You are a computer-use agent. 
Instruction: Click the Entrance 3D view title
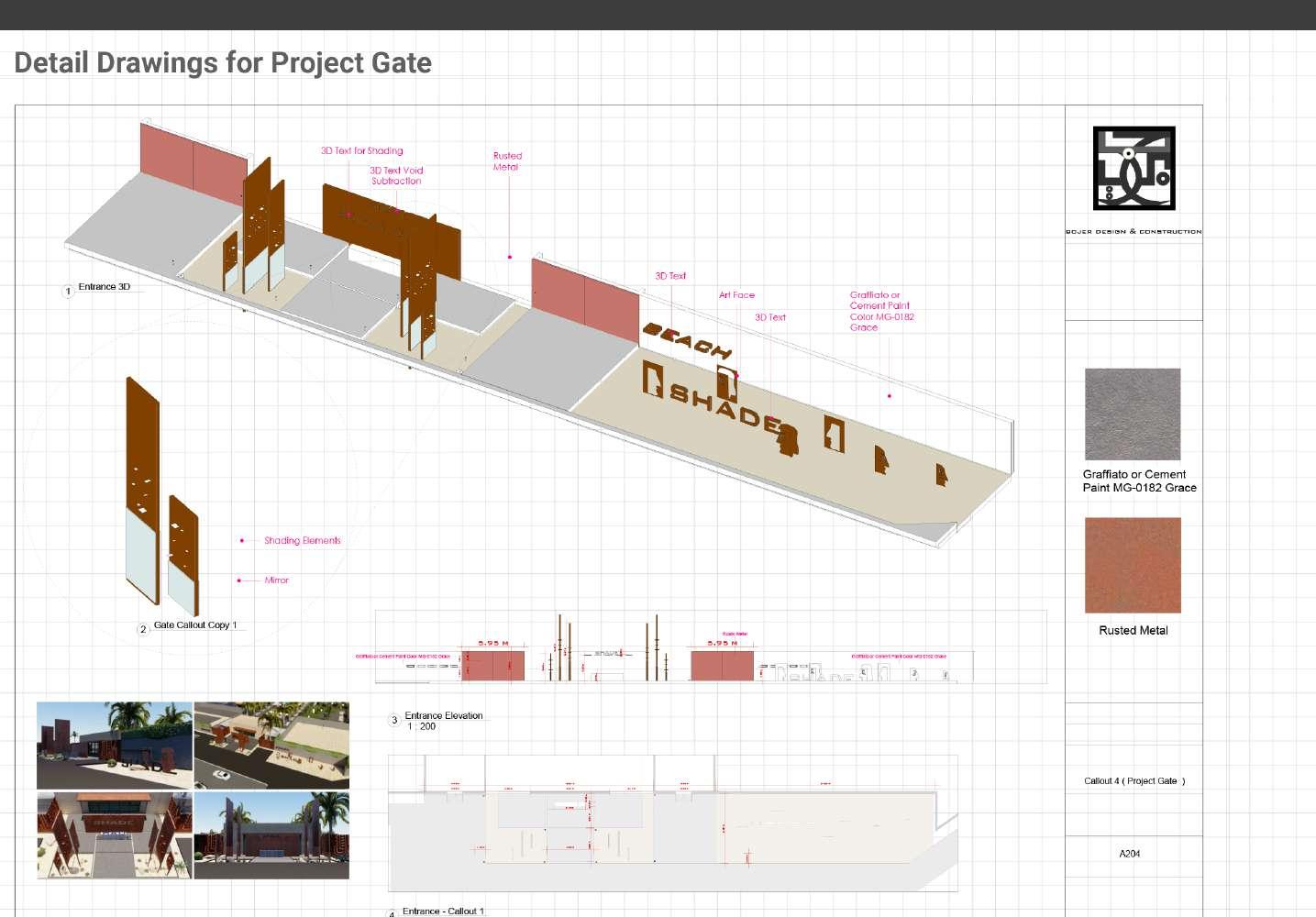click(x=105, y=287)
